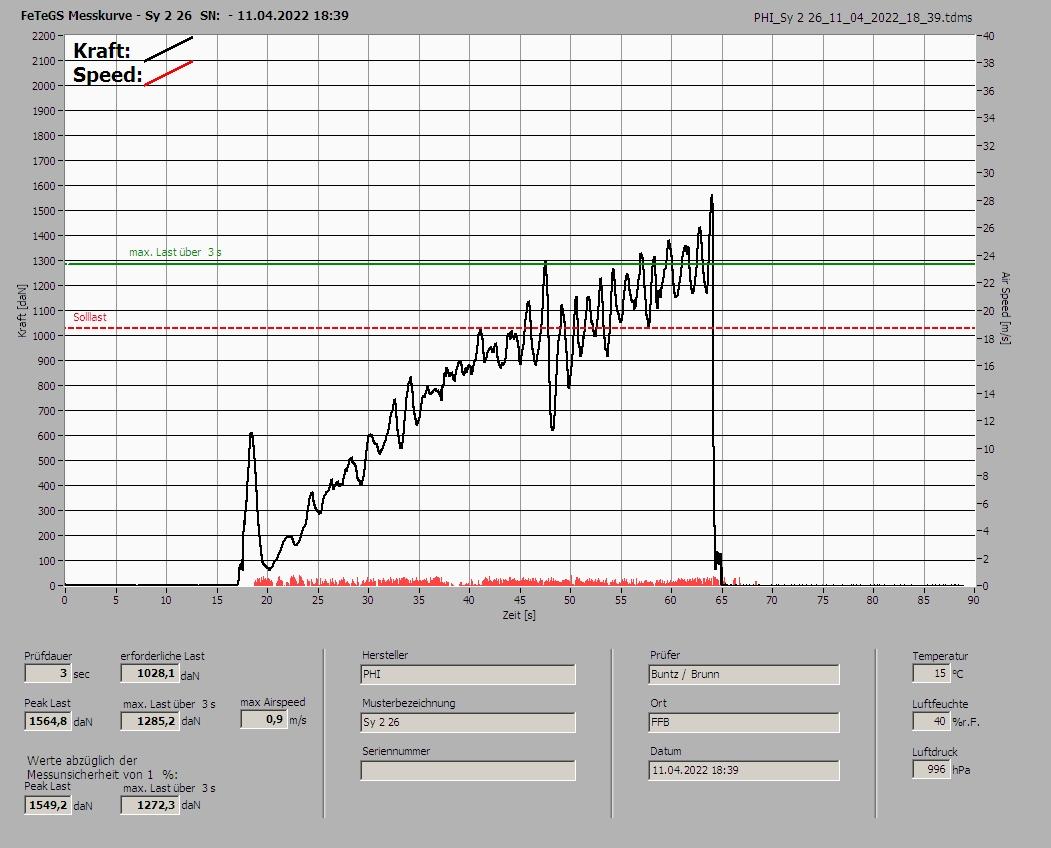
Task: Select the corrected max. Last value 1272,3
Action: pos(149,805)
